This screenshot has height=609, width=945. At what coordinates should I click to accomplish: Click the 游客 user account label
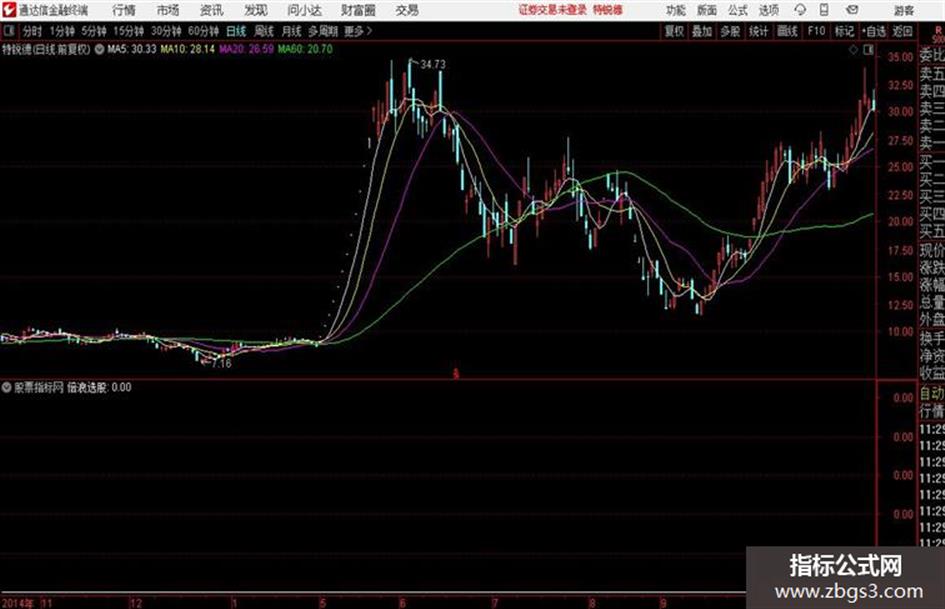point(903,10)
